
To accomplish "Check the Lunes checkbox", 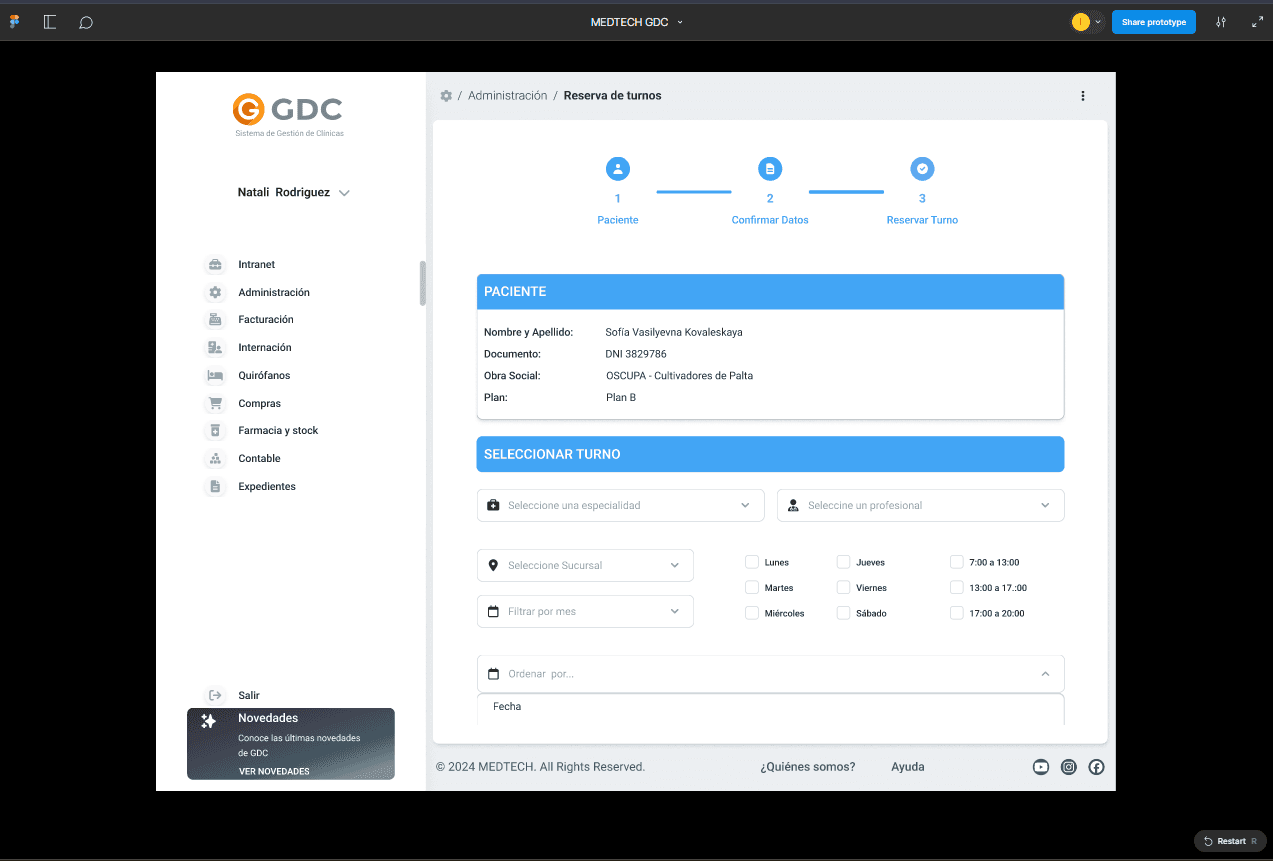I will coord(752,562).
